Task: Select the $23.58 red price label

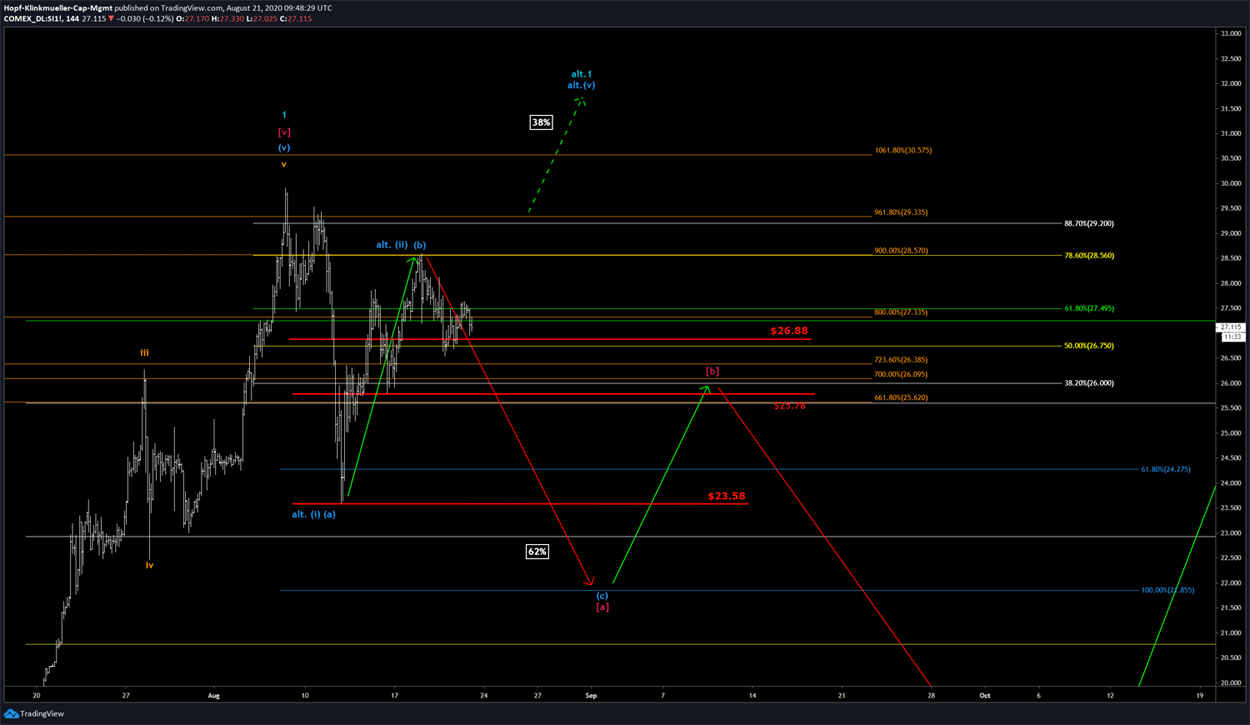Action: pyautogui.click(x=726, y=495)
